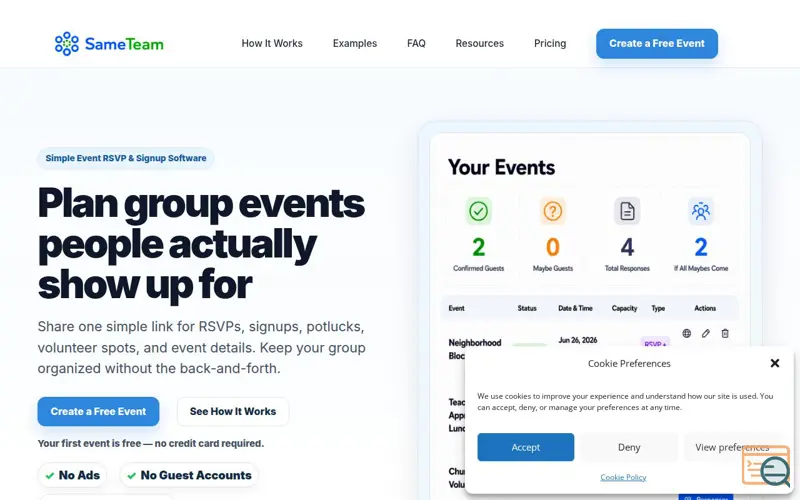Click the Jun 26, 2026 date cell
This screenshot has height=500, width=800.
point(578,340)
